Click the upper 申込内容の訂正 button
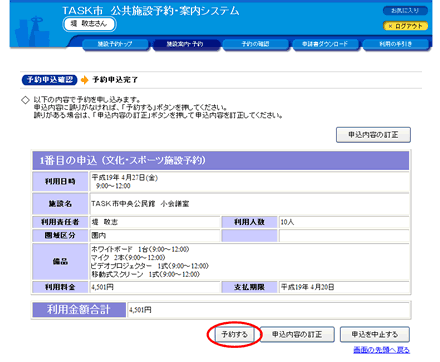 pos(373,135)
